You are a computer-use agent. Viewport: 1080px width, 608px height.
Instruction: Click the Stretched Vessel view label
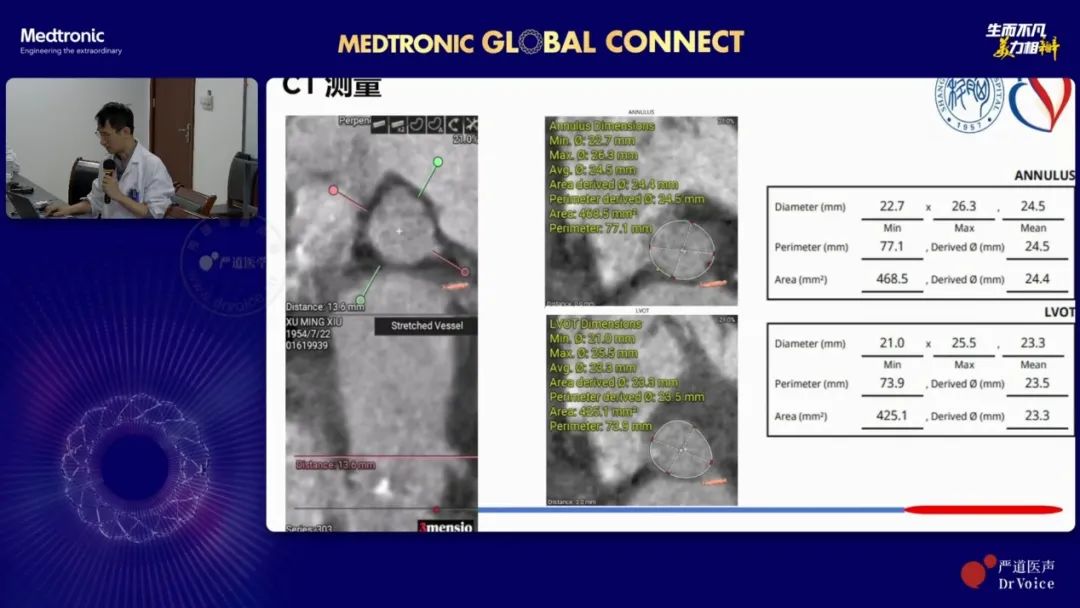[x=419, y=326]
